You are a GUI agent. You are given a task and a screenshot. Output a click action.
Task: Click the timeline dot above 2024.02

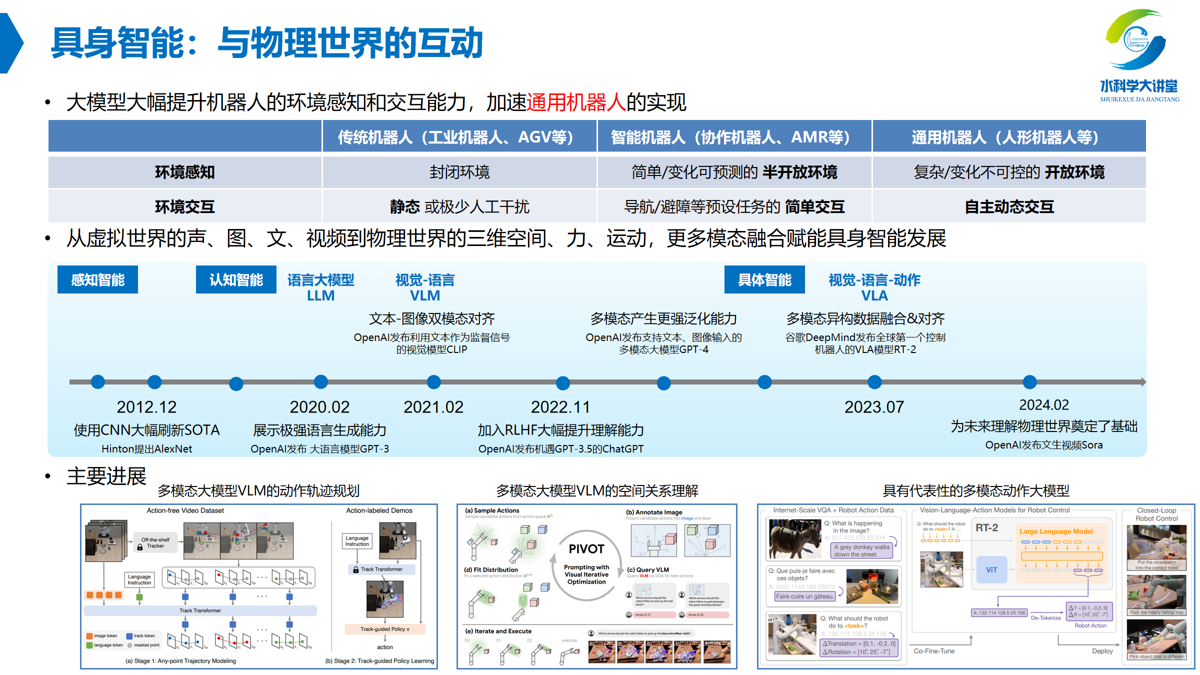[x=1029, y=382]
